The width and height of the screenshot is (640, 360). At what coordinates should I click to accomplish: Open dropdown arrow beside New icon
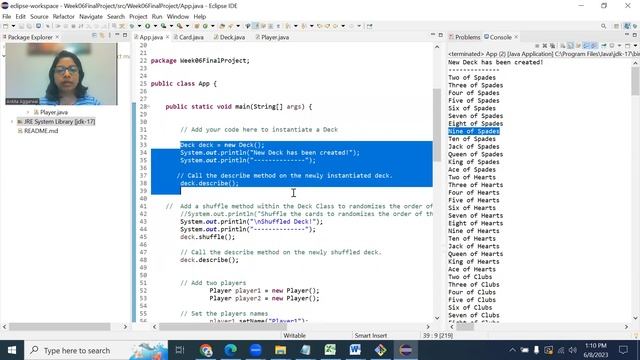click(13, 26)
